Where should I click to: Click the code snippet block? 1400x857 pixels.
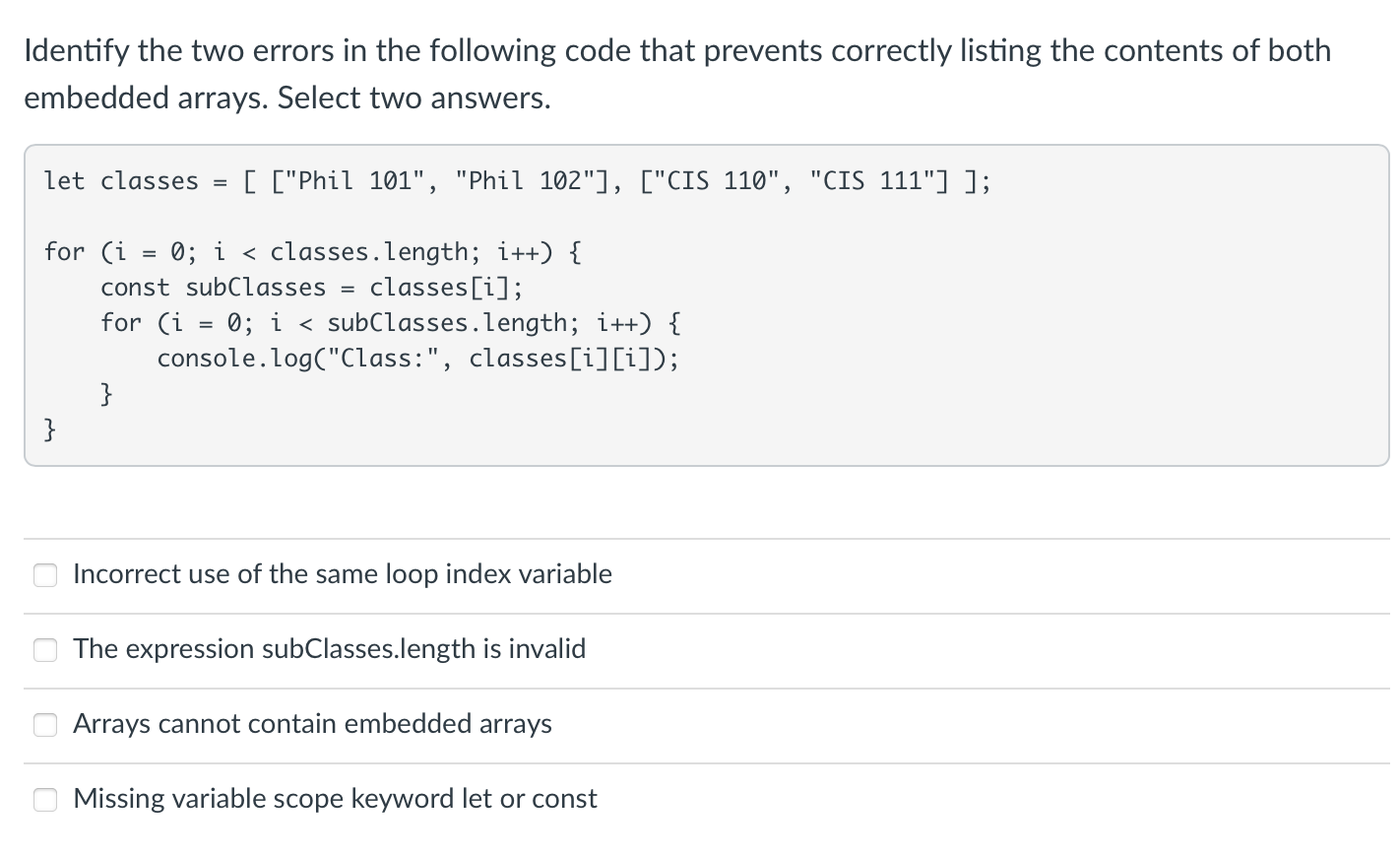pos(699,303)
